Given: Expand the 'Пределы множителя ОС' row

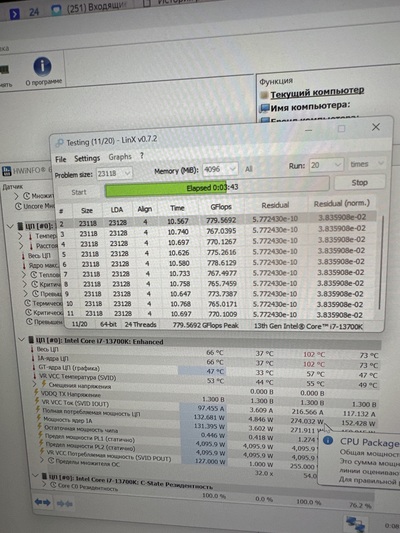Looking at the screenshot, I should click(x=42, y=460).
